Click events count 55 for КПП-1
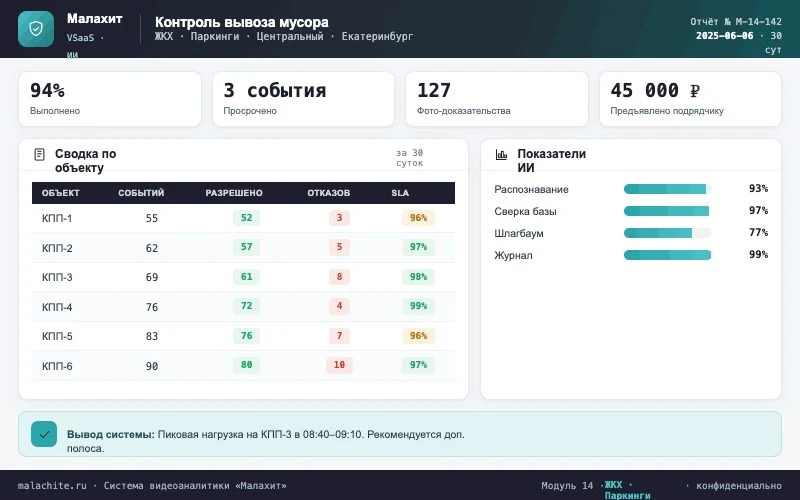800x500 pixels. tap(152, 218)
